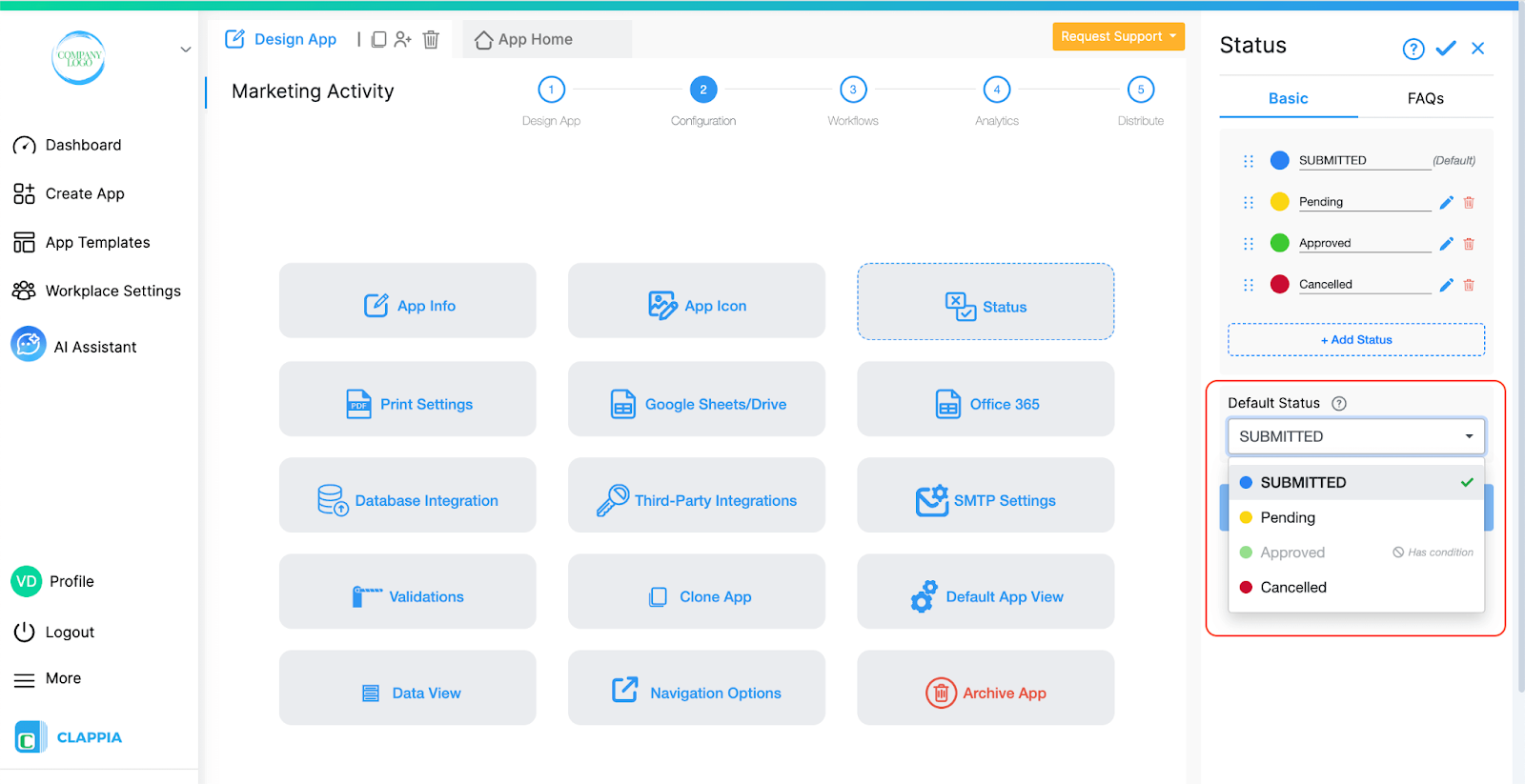Choose SUBMITTED in default status list

click(x=1356, y=483)
